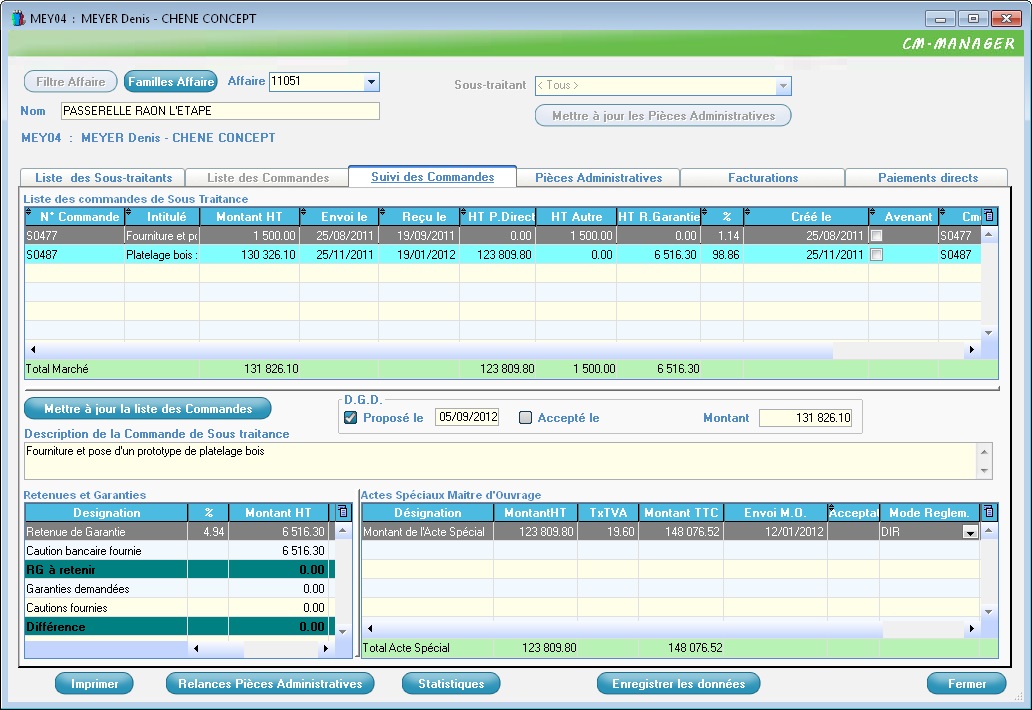
Task: Click sort arrows on Envoi le column
Action: click(303, 212)
